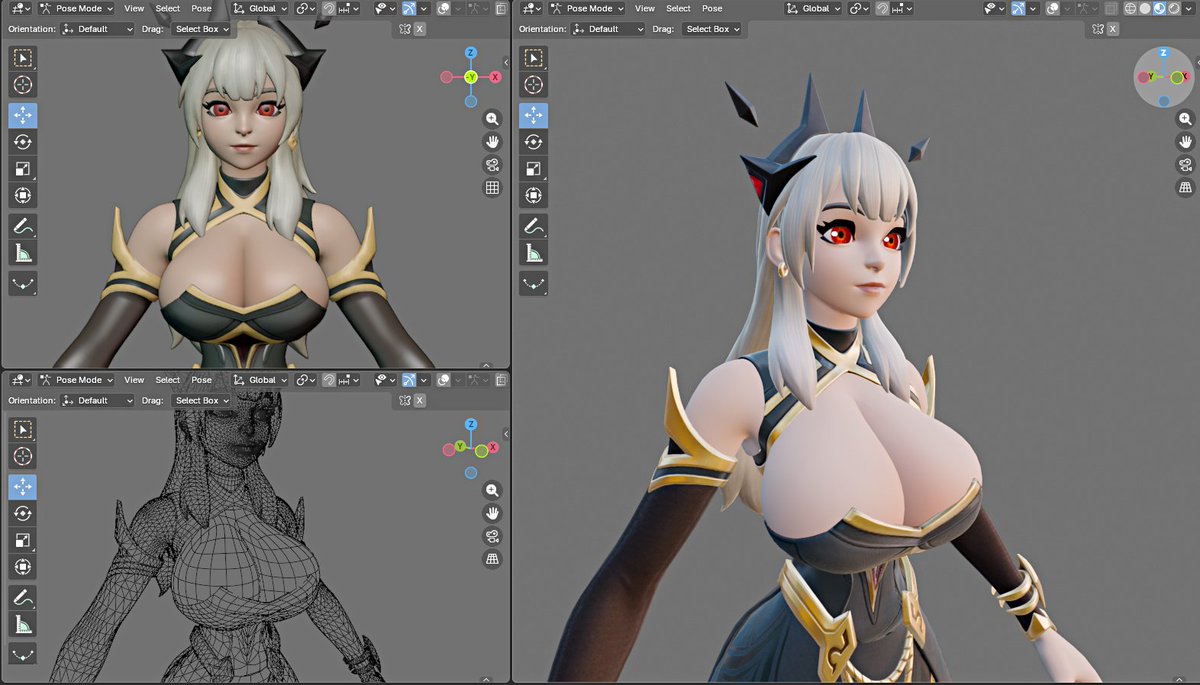Toggle overlays in the bottom-left viewport header
The image size is (1200, 685).
tap(443, 380)
